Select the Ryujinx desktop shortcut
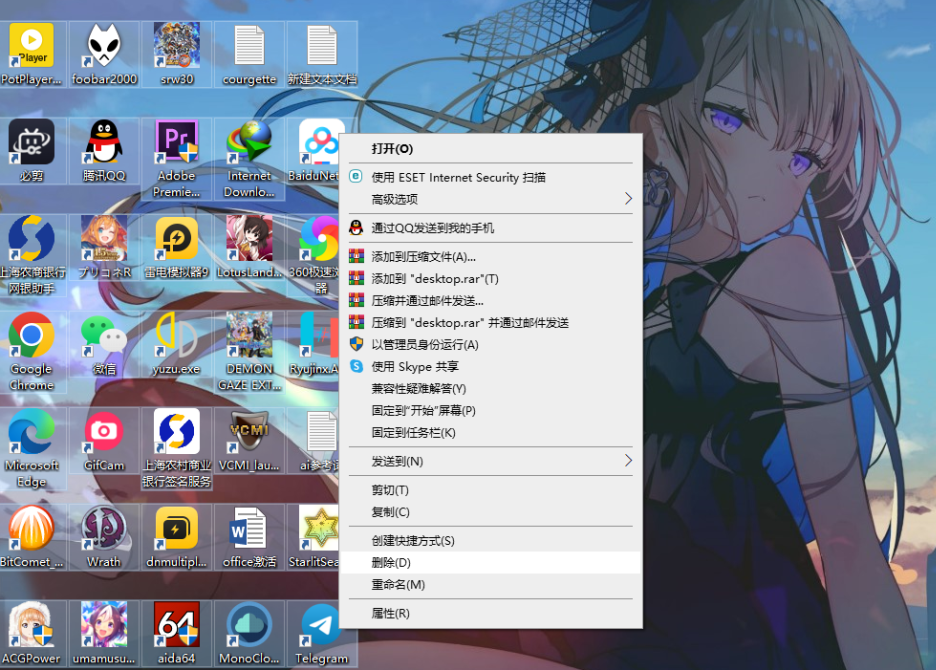The height and width of the screenshot is (670, 936). tap(313, 344)
